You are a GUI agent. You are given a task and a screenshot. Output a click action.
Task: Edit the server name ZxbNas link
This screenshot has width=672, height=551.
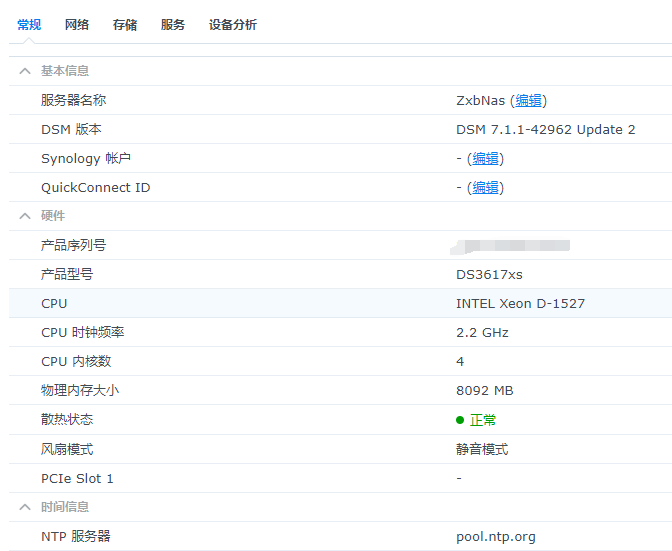coord(528,100)
